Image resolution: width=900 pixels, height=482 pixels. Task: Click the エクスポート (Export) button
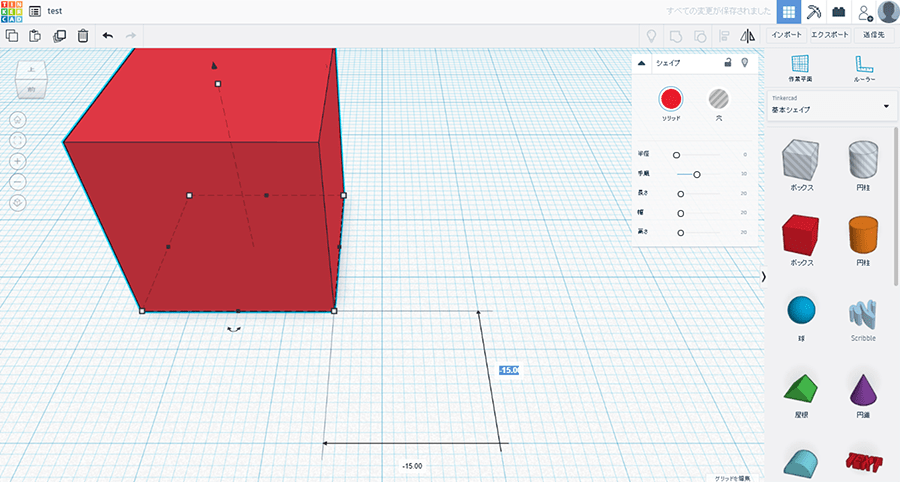830,35
